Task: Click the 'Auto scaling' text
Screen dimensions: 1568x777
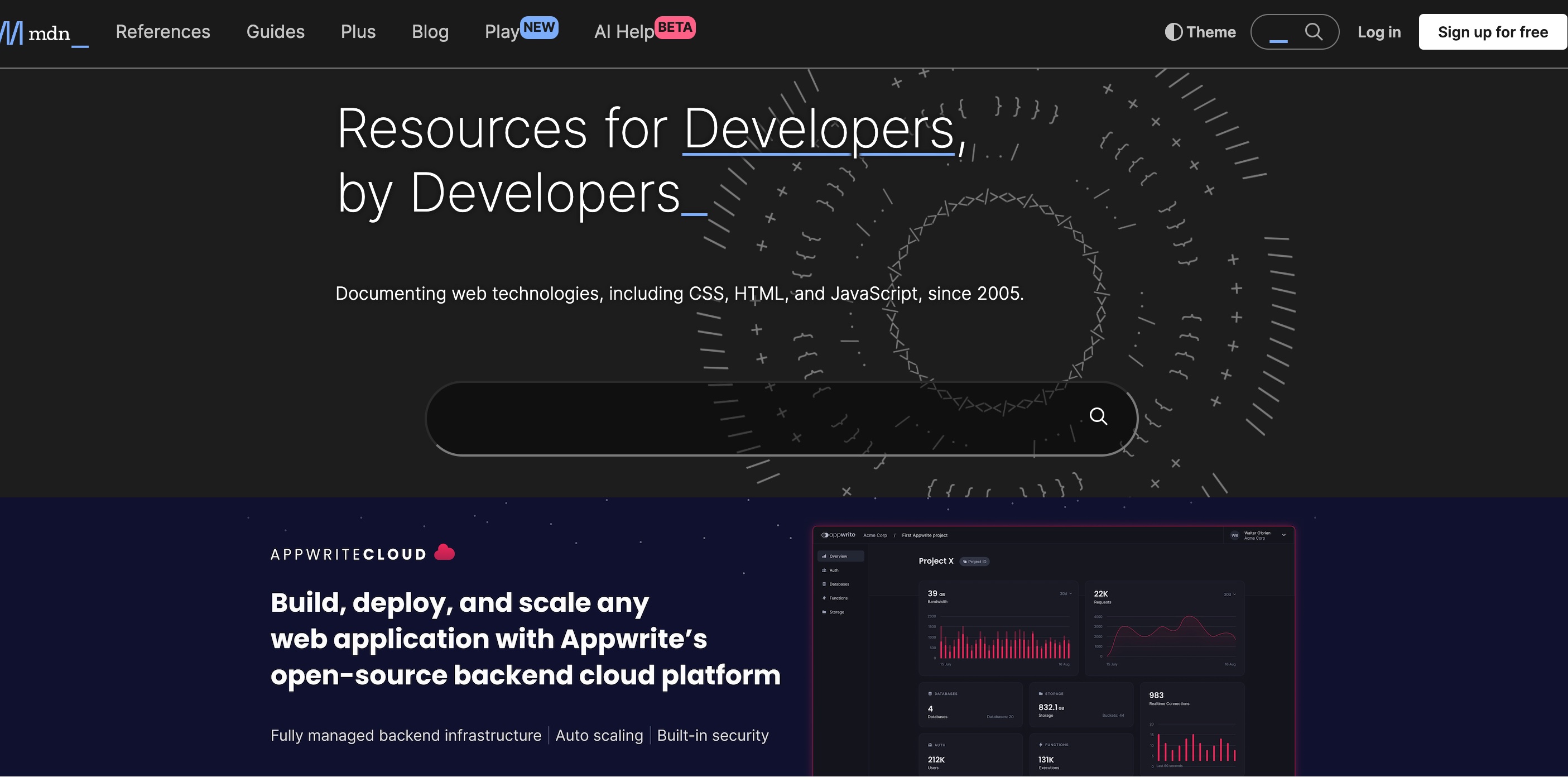Action: [599, 736]
